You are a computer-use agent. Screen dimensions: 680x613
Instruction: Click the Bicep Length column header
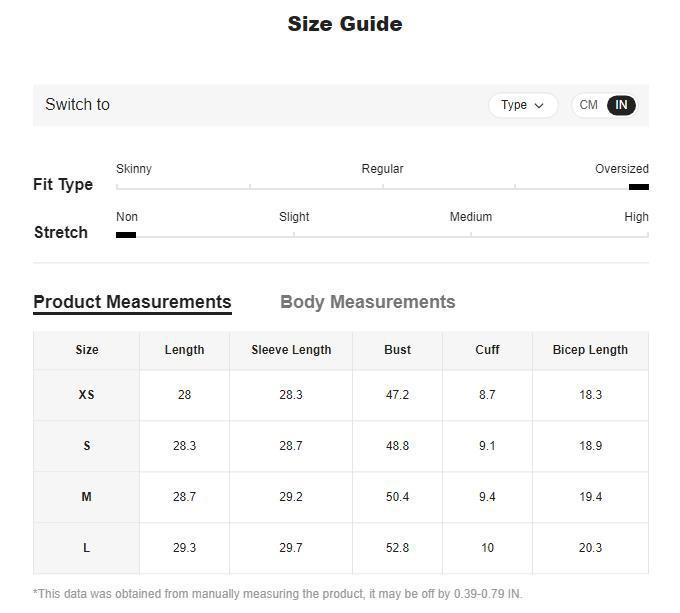[x=590, y=350]
